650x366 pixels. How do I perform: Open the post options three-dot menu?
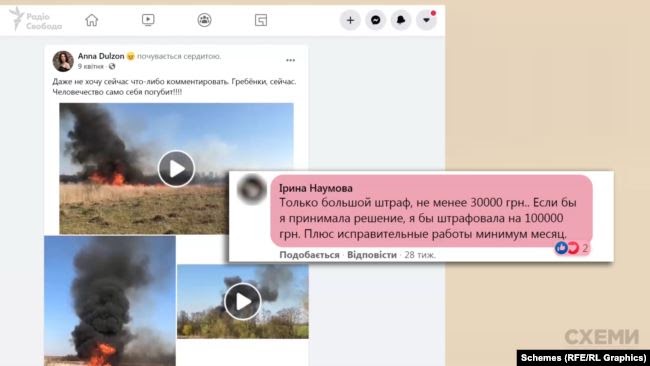[x=291, y=61]
